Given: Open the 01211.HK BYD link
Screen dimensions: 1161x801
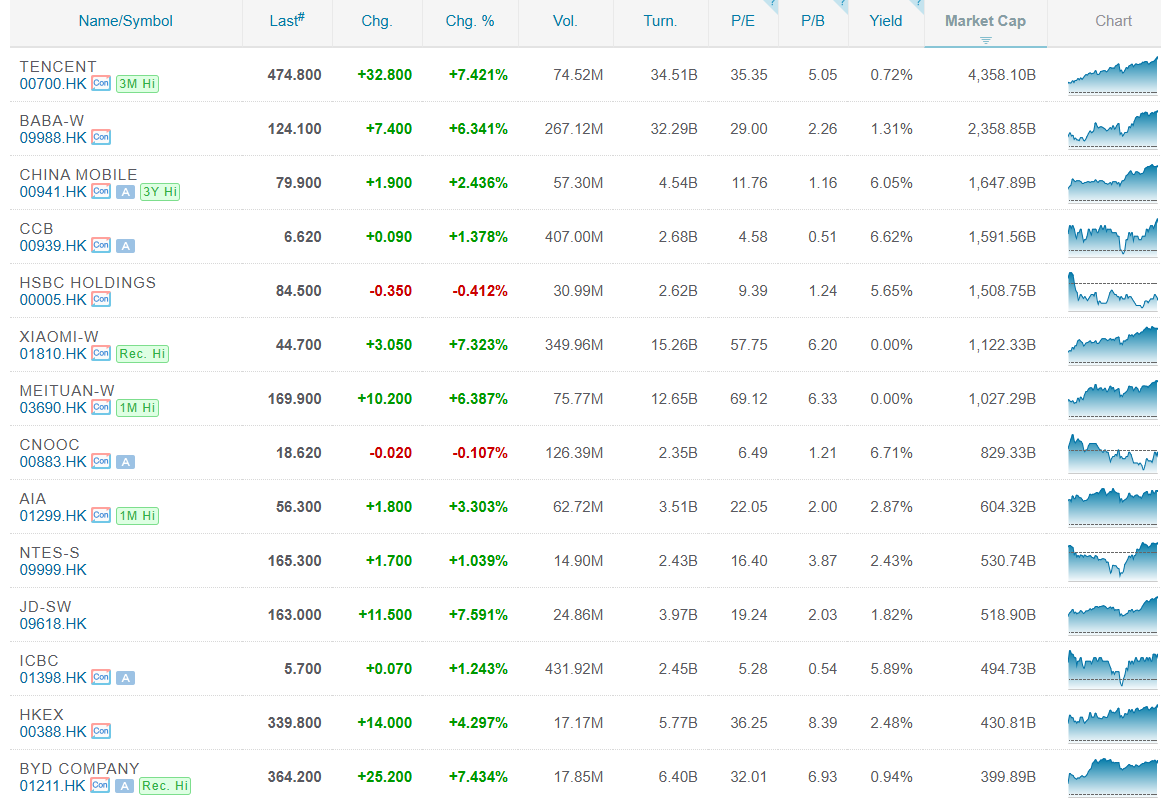Looking at the screenshot, I should [x=53, y=786].
